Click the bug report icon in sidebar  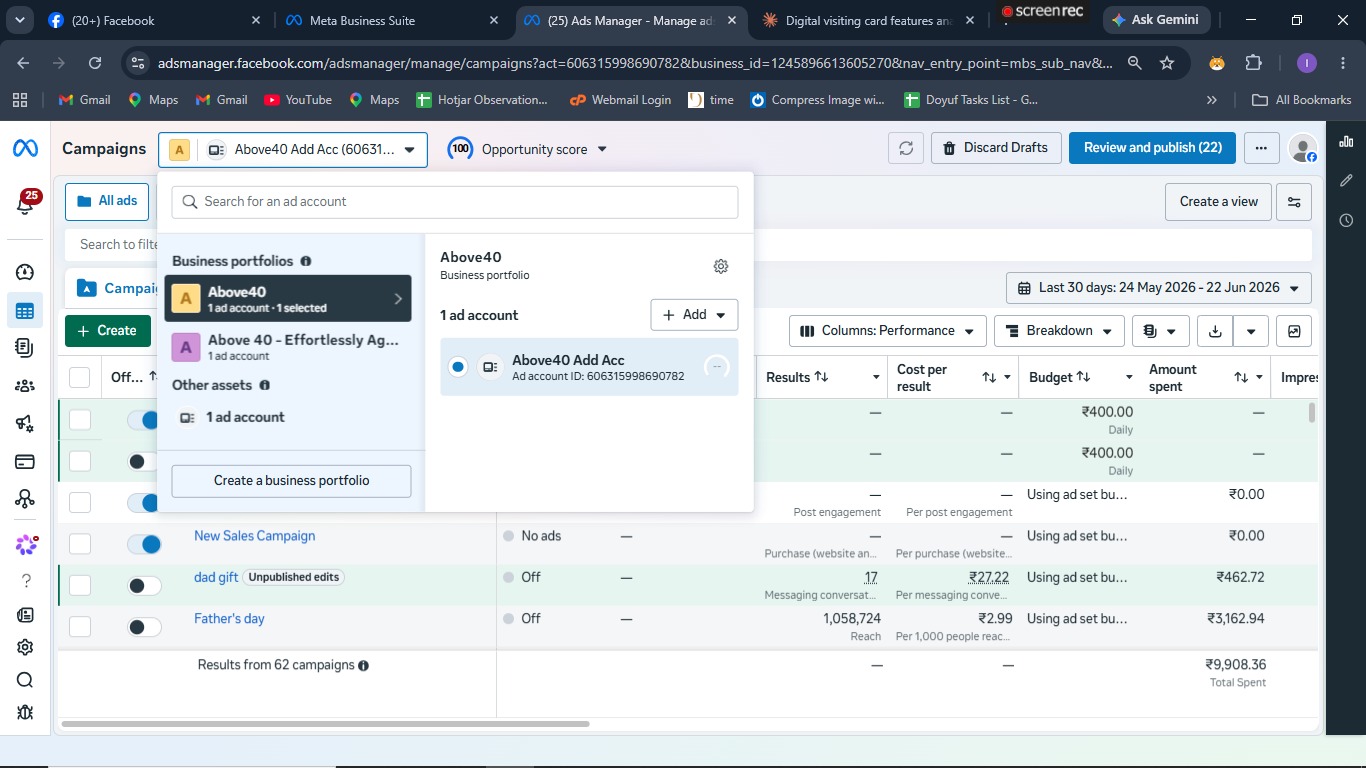pos(25,713)
